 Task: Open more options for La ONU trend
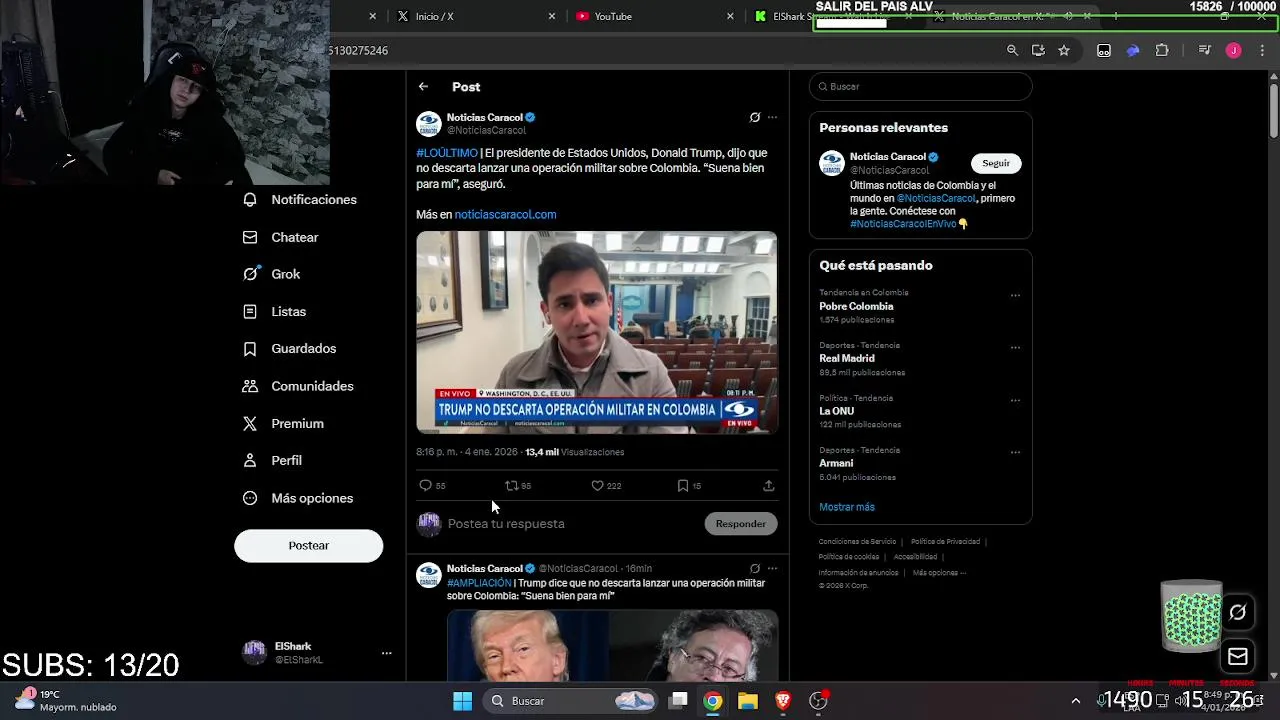[1015, 401]
